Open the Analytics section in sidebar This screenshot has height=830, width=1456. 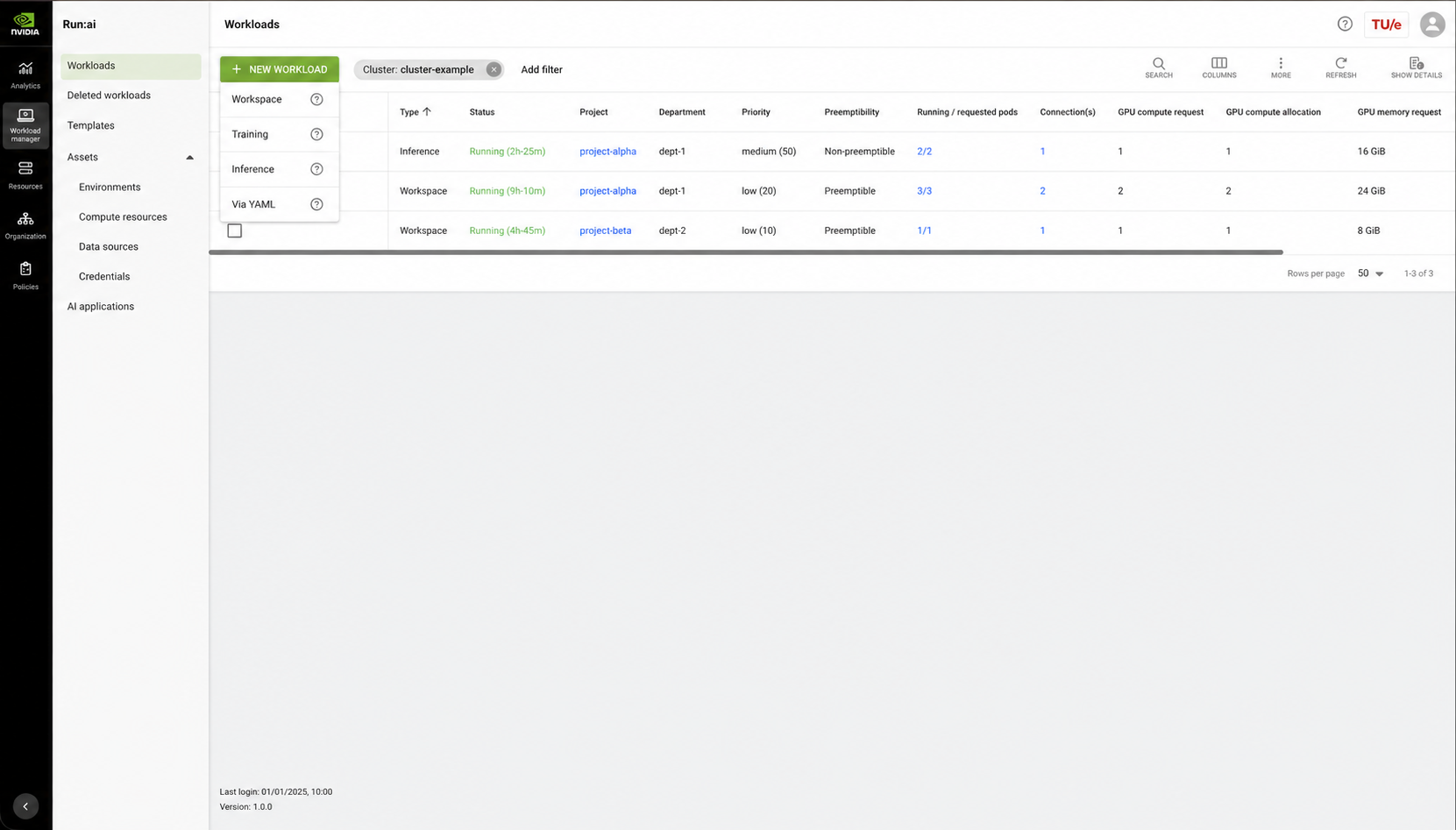25,75
